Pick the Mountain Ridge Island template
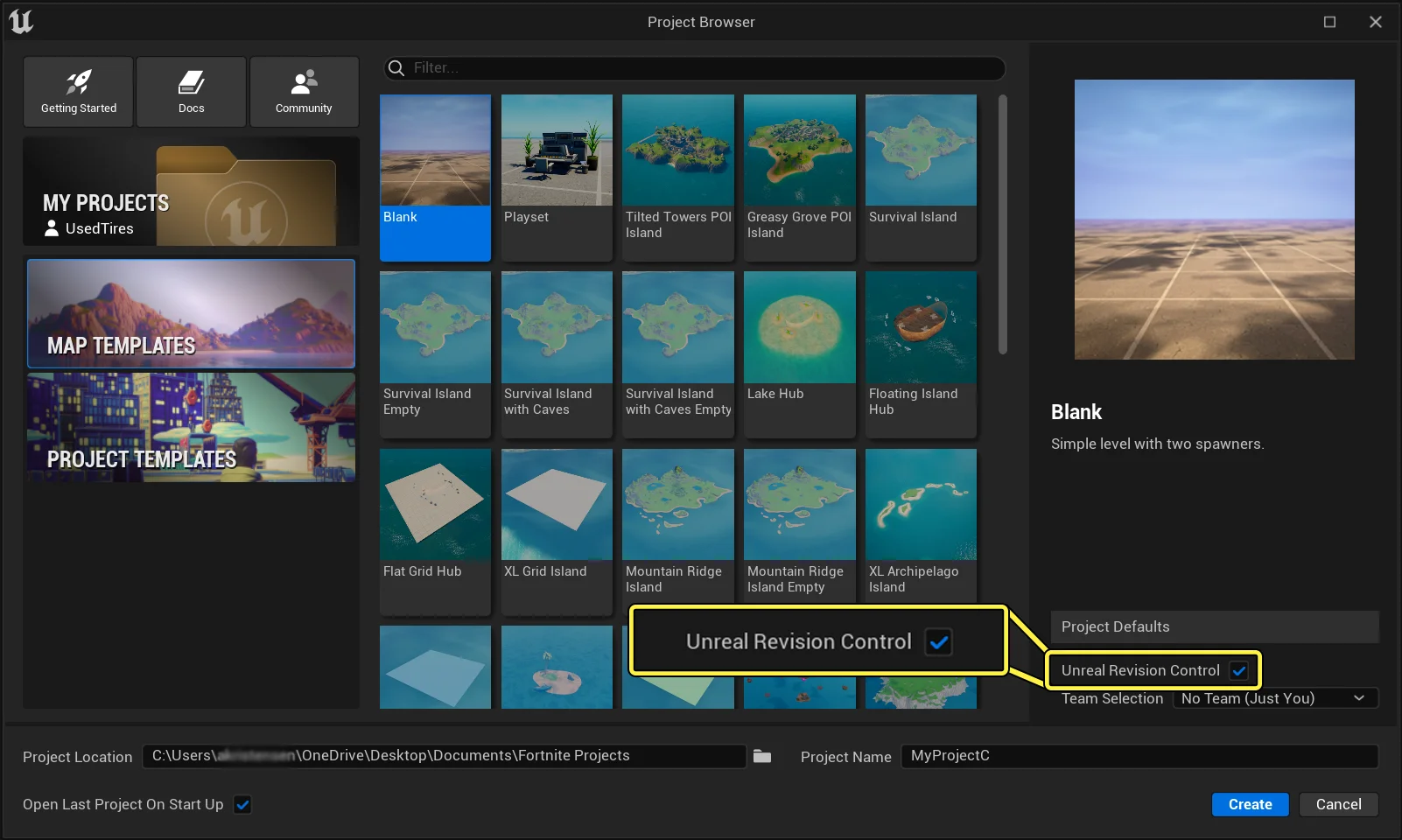 [x=678, y=528]
